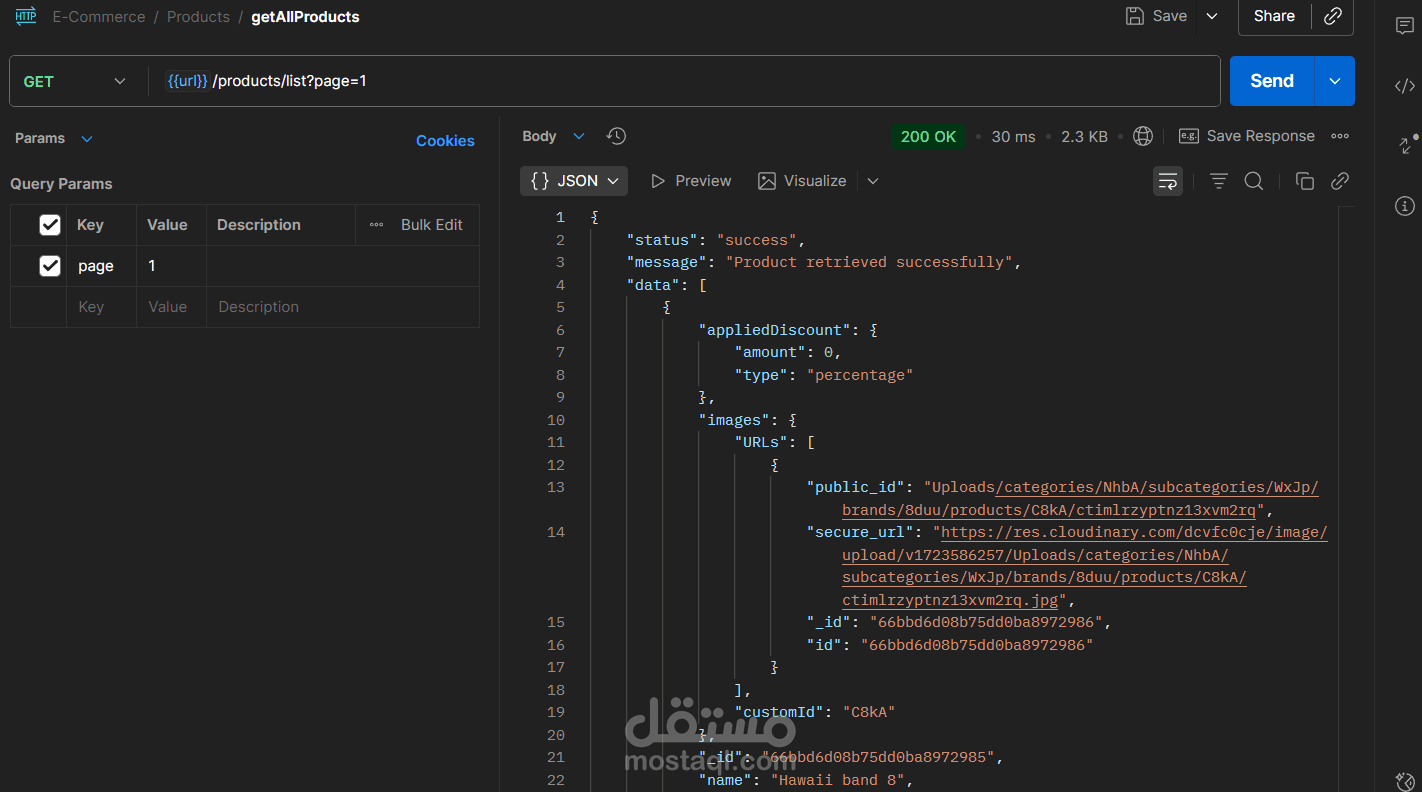
Task: Open the E-Commerce breadcrumb
Action: [x=99, y=17]
